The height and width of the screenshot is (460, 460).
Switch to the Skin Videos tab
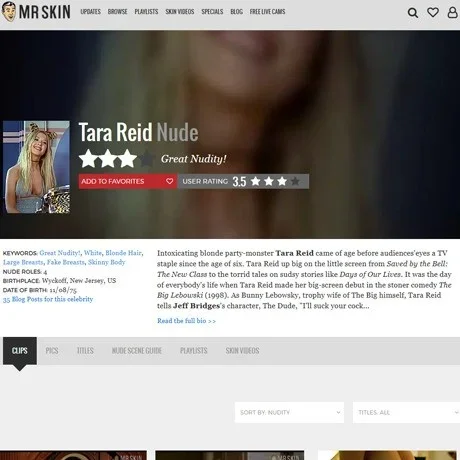point(242,351)
